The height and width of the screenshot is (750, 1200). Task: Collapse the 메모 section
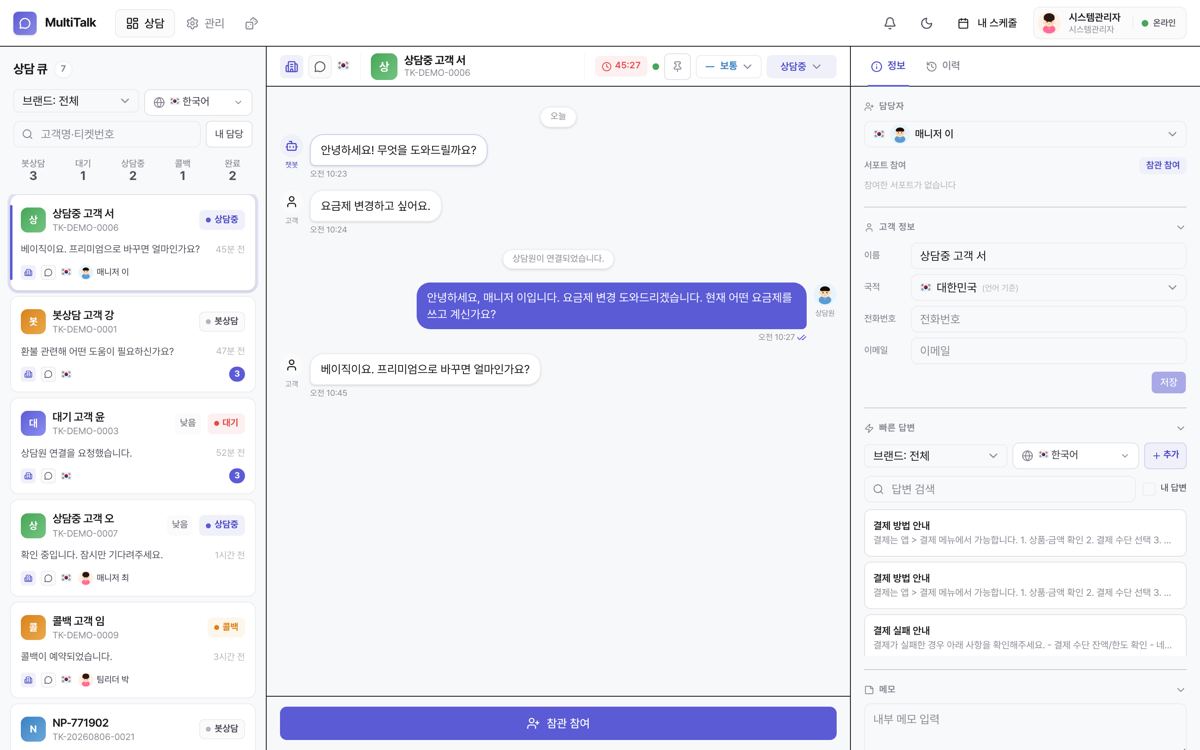tap(1180, 690)
